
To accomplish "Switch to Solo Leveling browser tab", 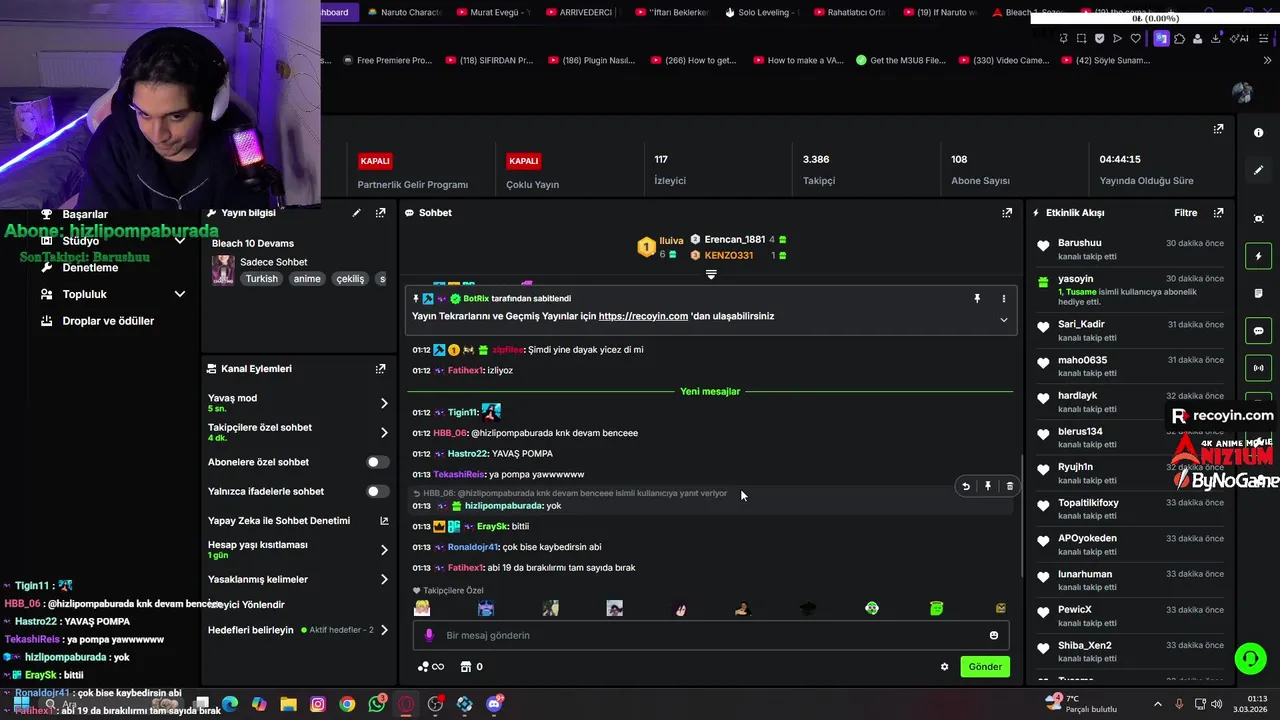I will coord(761,12).
